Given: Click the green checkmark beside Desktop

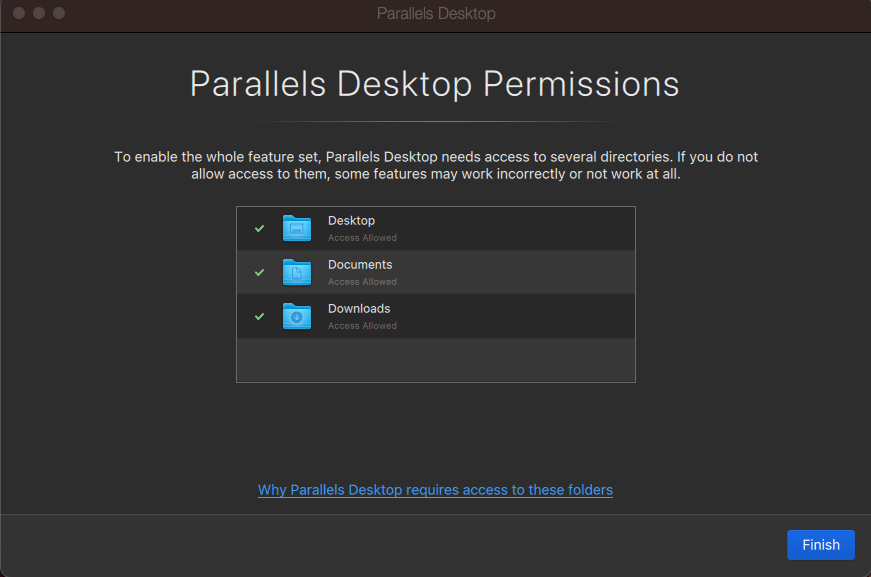Looking at the screenshot, I should [x=260, y=228].
